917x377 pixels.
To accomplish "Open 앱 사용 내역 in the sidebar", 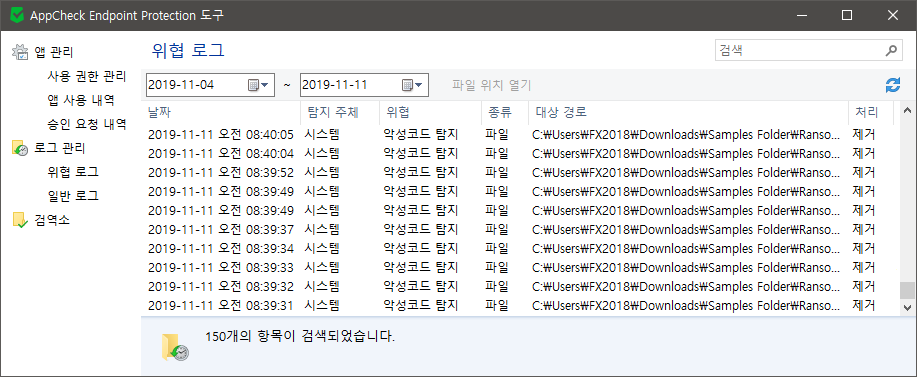I will click(x=81, y=100).
